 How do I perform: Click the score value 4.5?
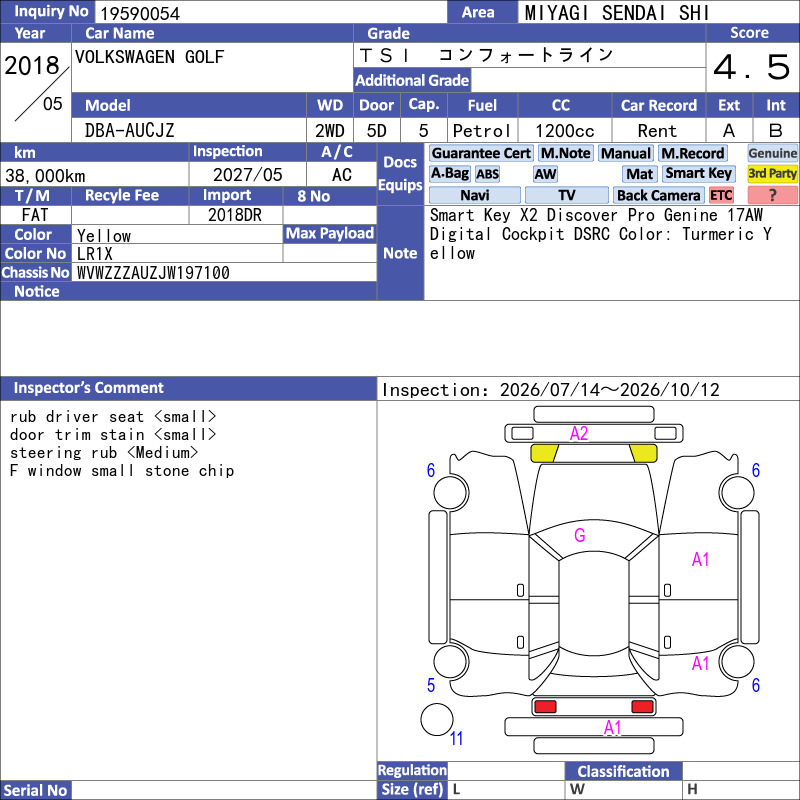752,67
